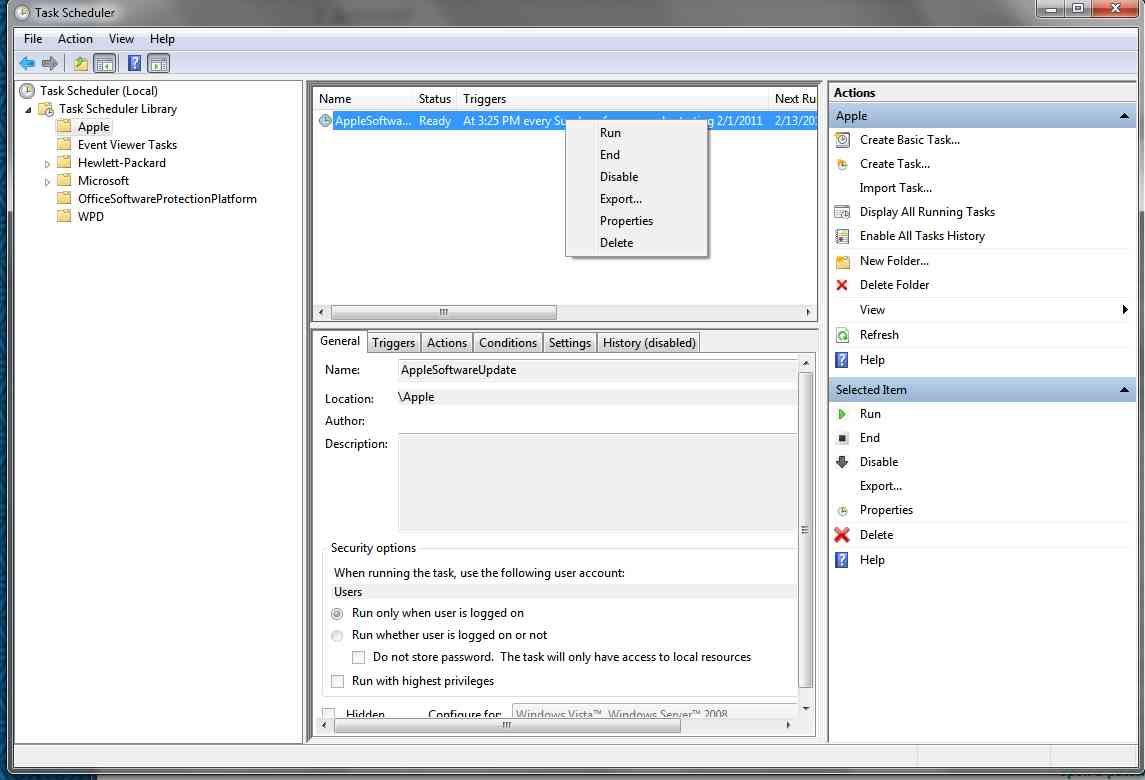Image resolution: width=1145 pixels, height=780 pixels.
Task: Click the Back arrow toolbar icon
Action: 27,64
